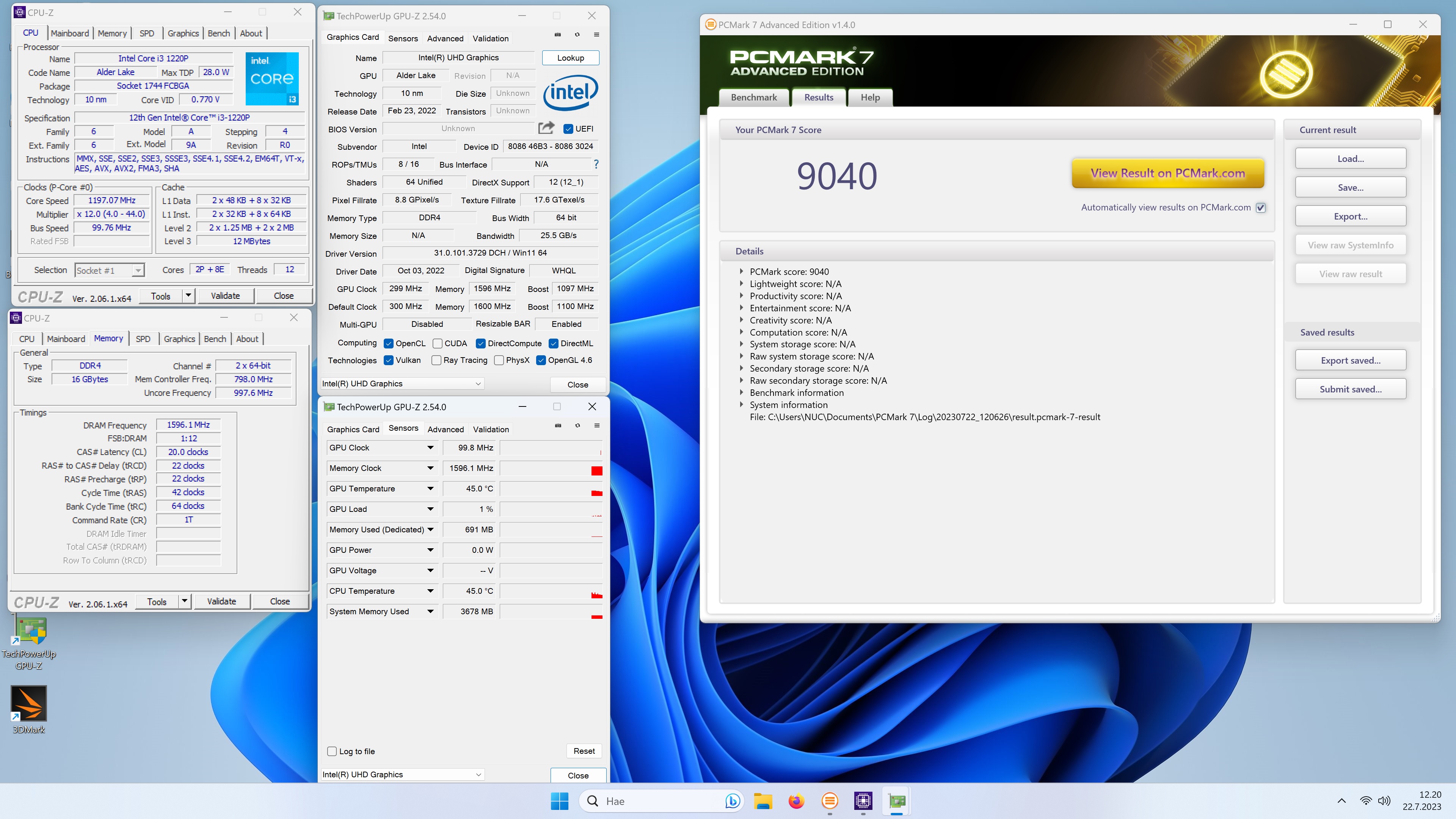
Task: Click the 9040 score value
Action: [836, 176]
